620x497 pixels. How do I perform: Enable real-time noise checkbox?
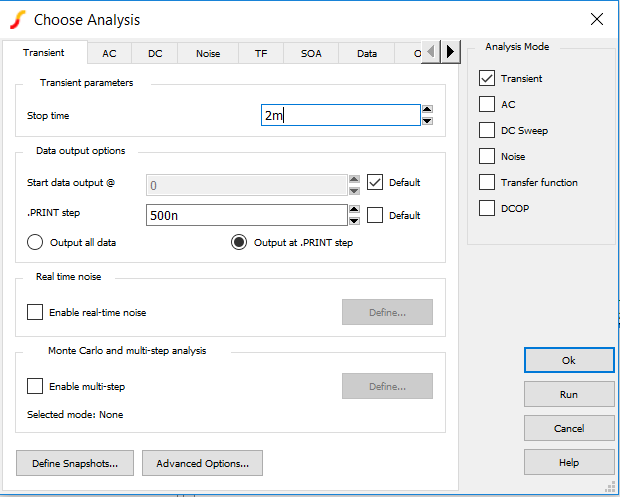click(x=35, y=312)
